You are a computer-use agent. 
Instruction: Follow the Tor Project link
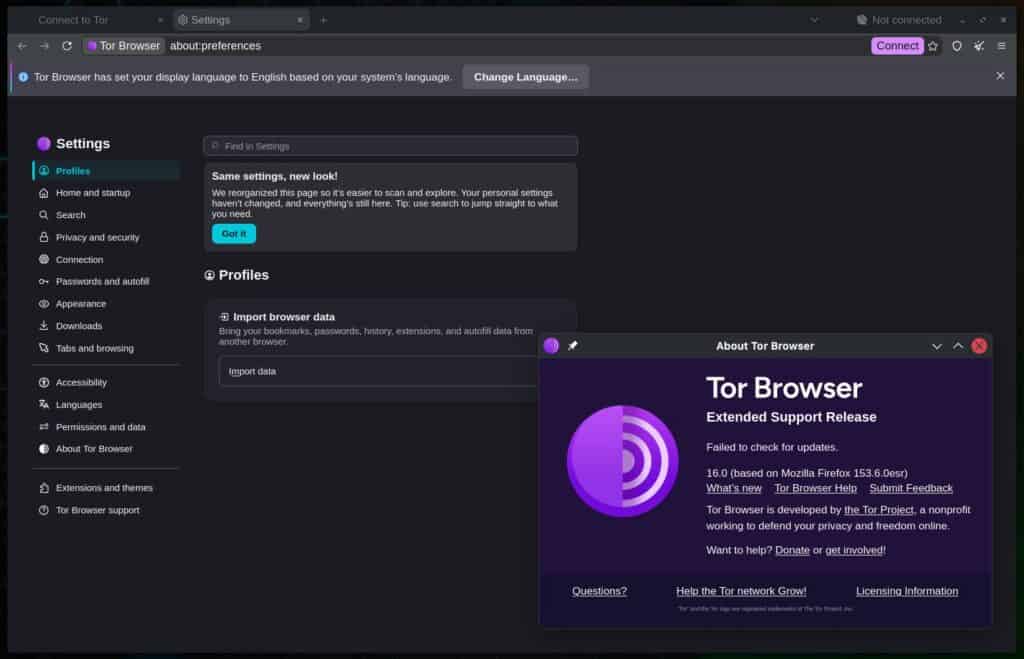878,509
